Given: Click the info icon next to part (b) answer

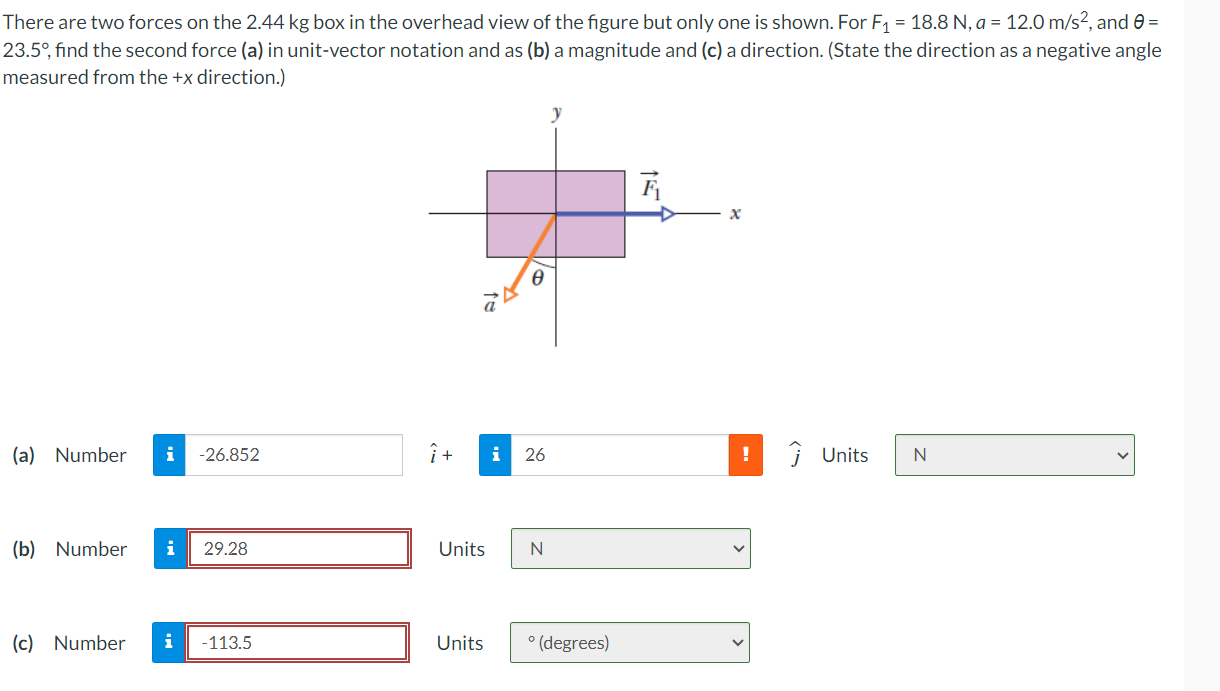Looking at the screenshot, I should pyautogui.click(x=170, y=548).
